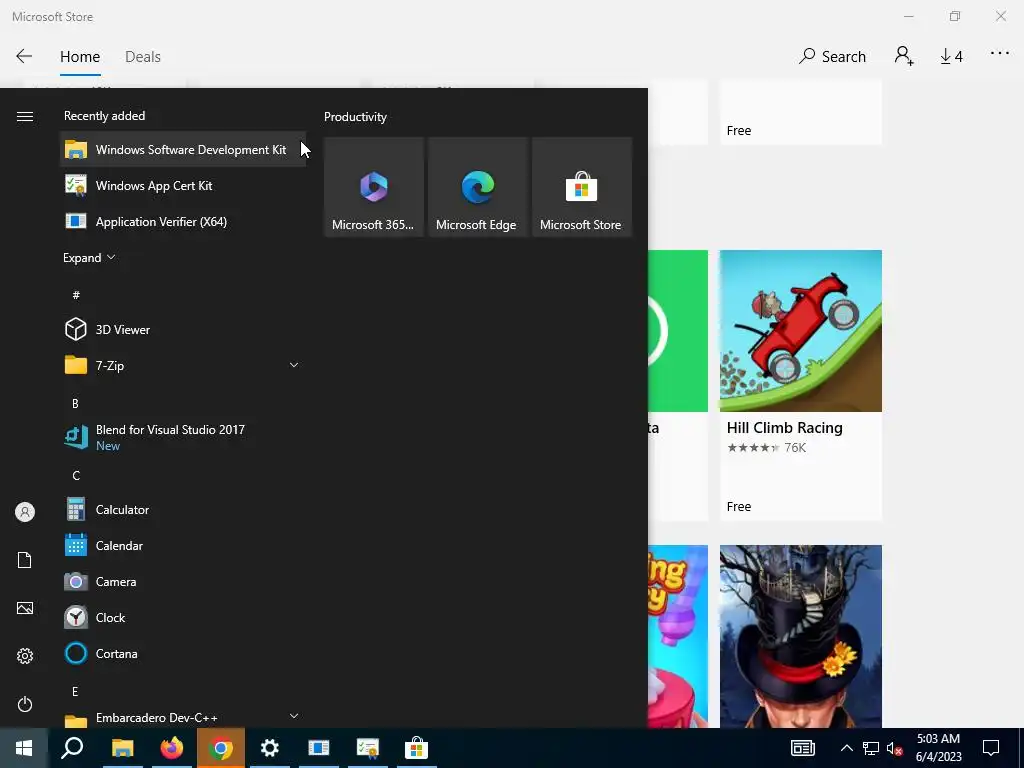Screen dimensions: 1024x768
Task: Jump to letter C section header
Action: pos(76,475)
